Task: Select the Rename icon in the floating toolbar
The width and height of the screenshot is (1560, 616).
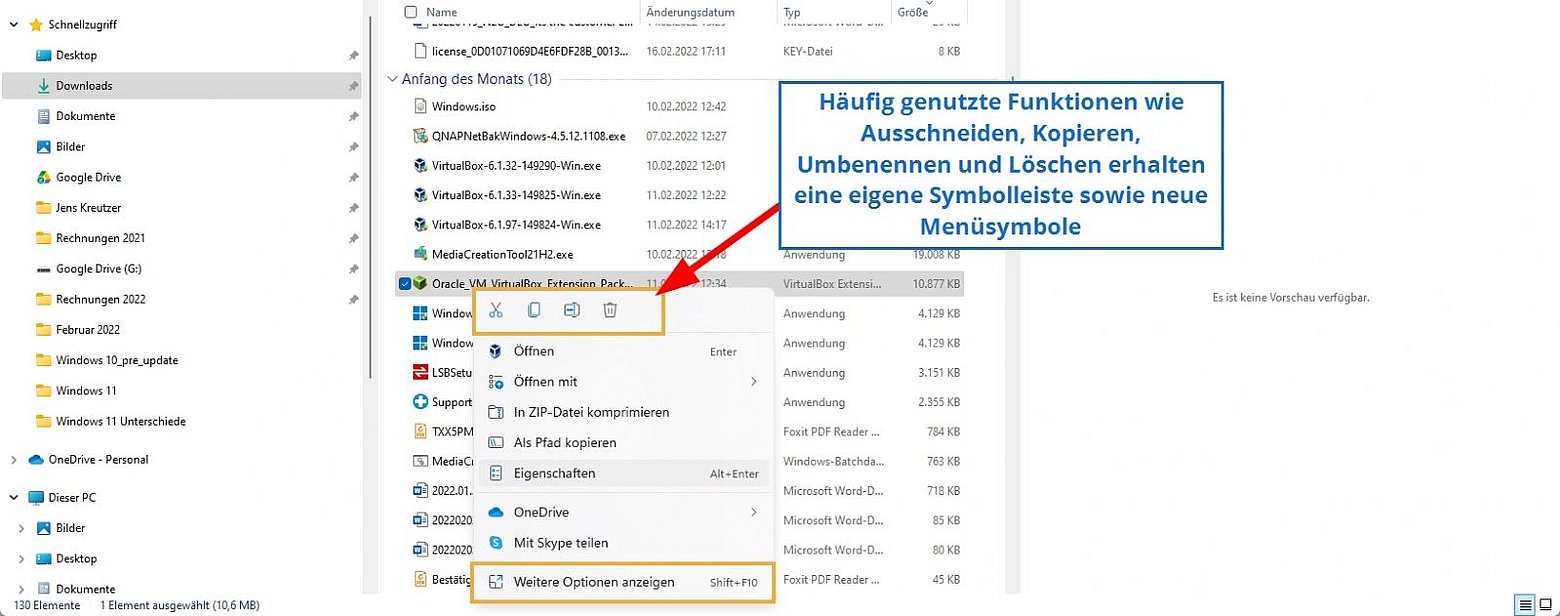Action: click(x=572, y=310)
